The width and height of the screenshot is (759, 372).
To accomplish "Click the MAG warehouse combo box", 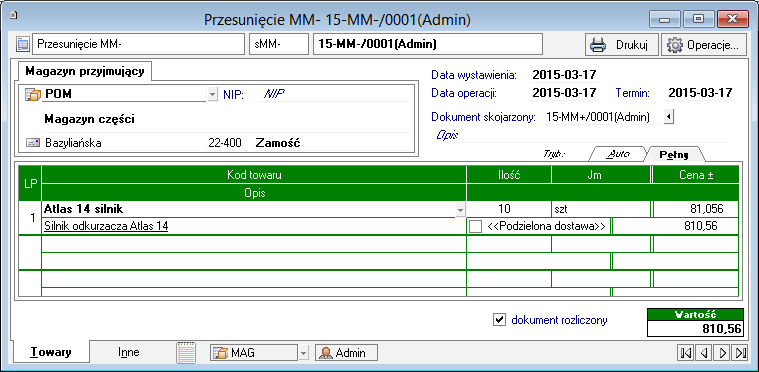I will click(254, 353).
